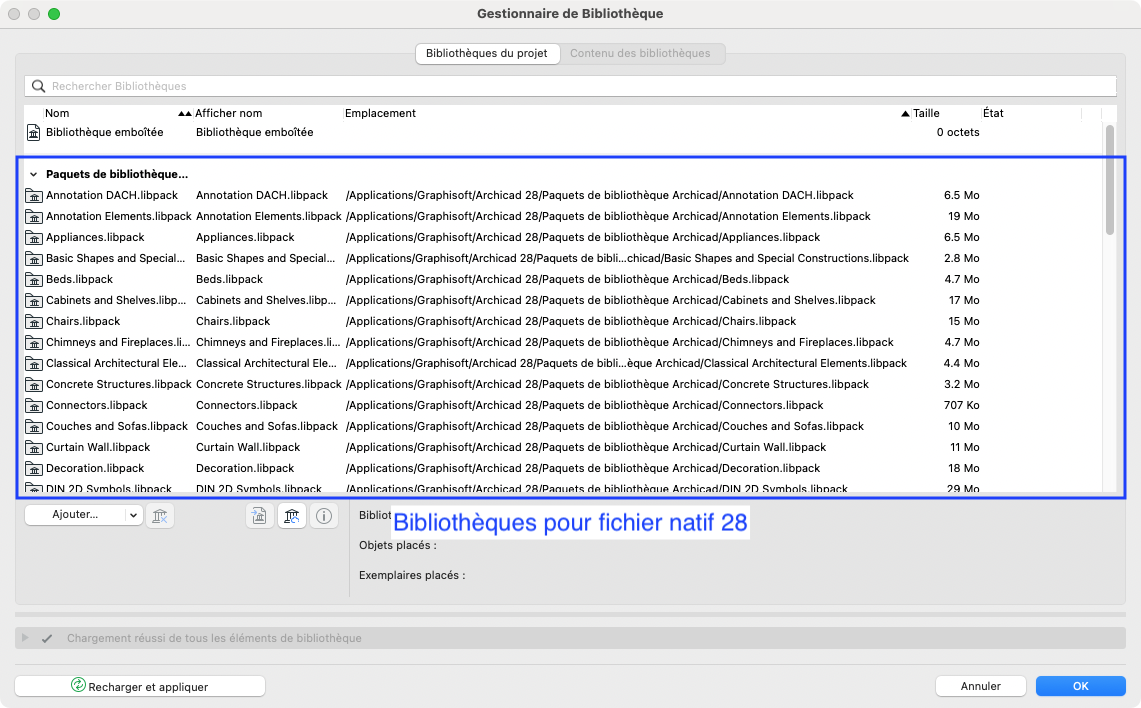This screenshot has width=1141, height=708.
Task: Click the Chargement réussi status message
Action: click(214, 639)
